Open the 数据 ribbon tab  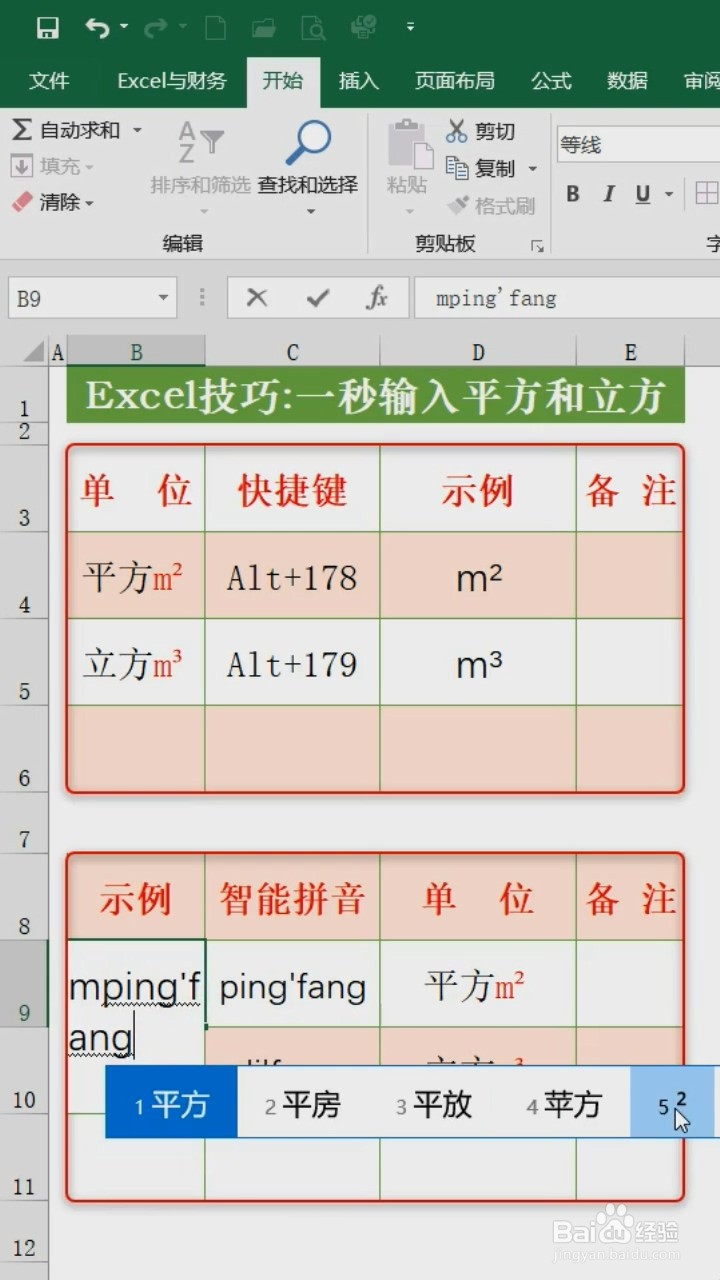pos(627,81)
